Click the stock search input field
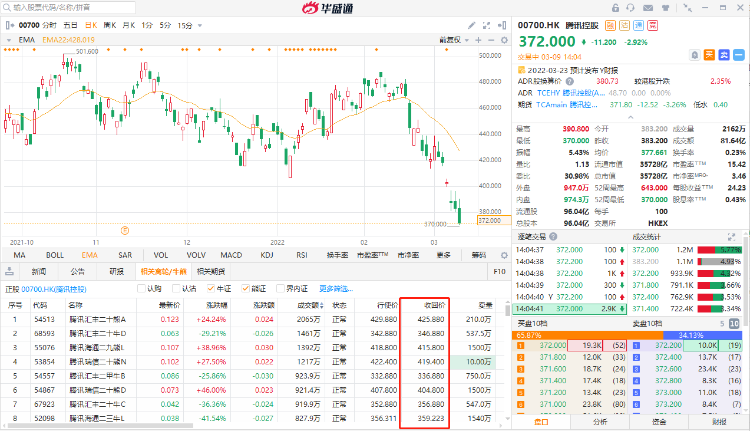The image size is (750, 431). pos(69,7)
